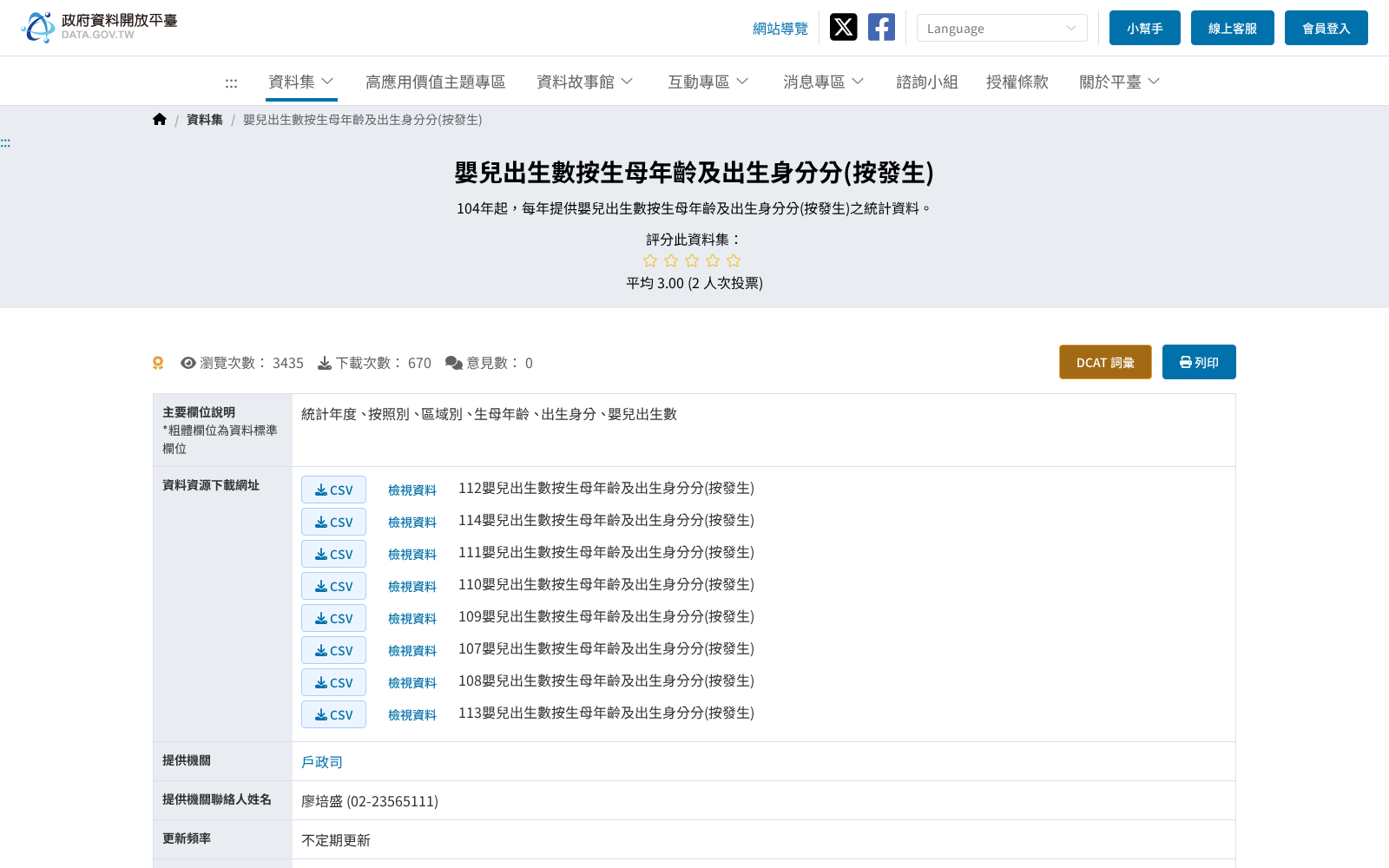Click the data.gov.tw site logo
1389x868 pixels.
click(x=99, y=27)
